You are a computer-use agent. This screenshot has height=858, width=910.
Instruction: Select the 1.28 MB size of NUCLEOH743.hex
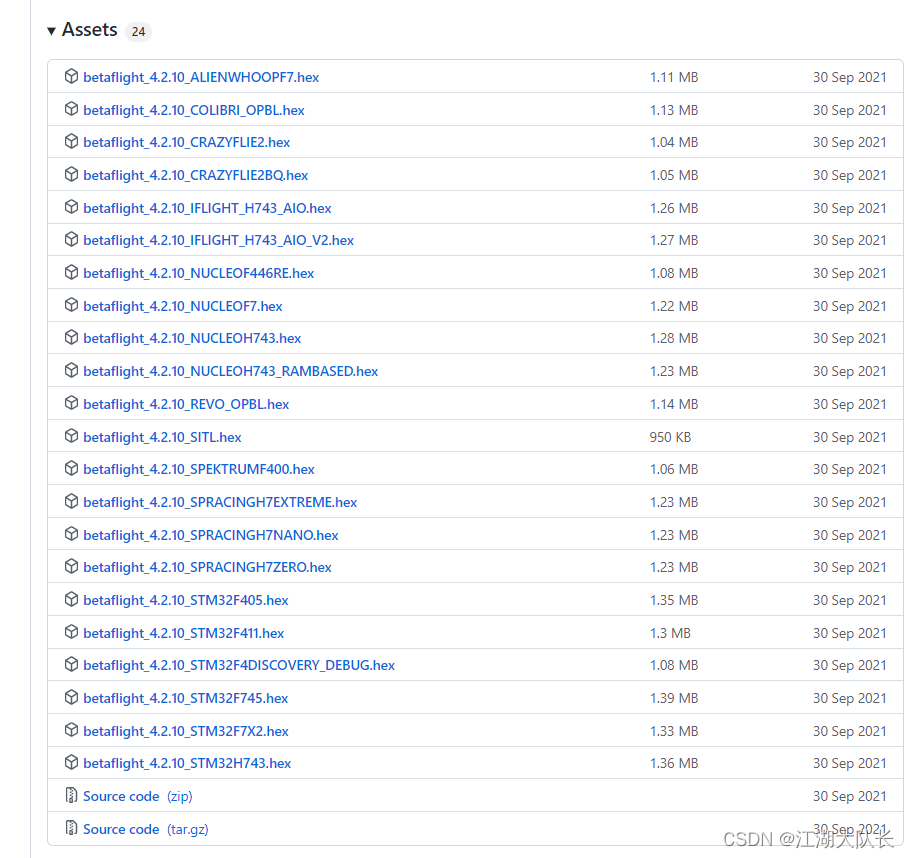[x=674, y=338]
